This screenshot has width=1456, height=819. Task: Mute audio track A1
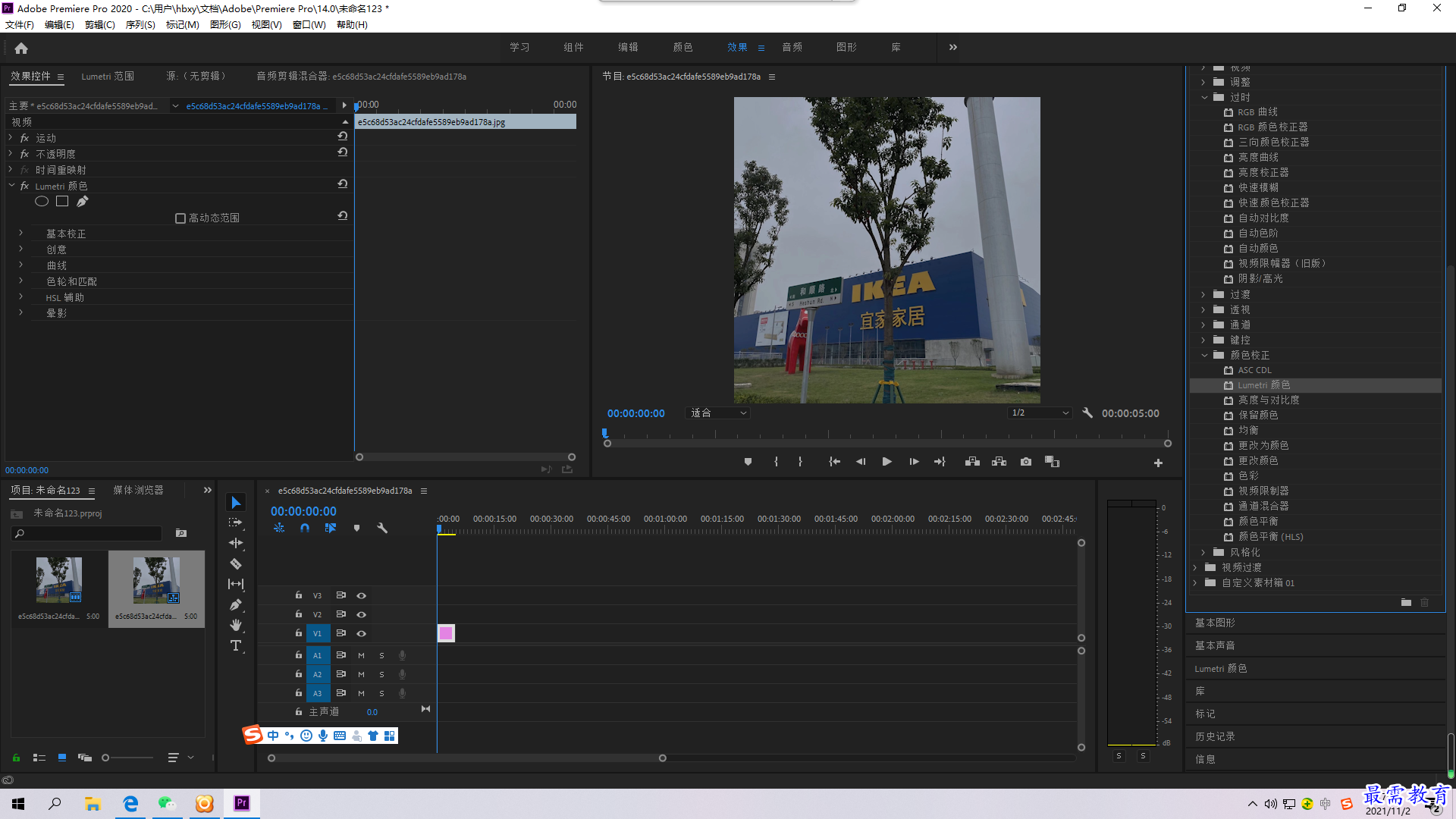pos(361,655)
